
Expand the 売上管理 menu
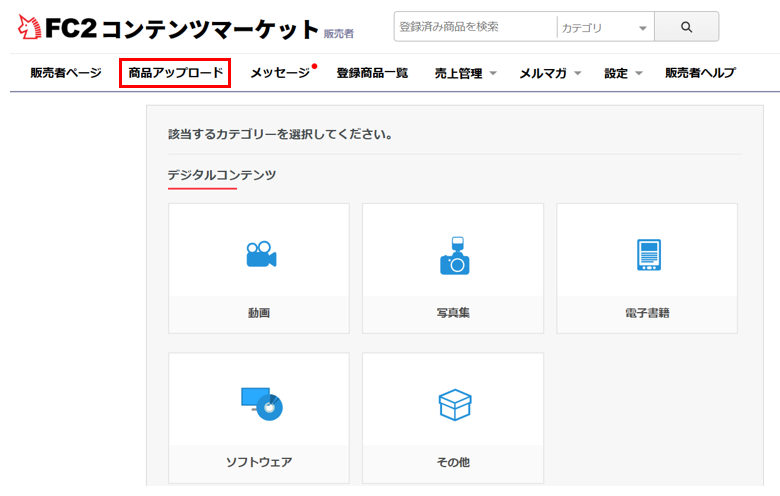[x=465, y=73]
